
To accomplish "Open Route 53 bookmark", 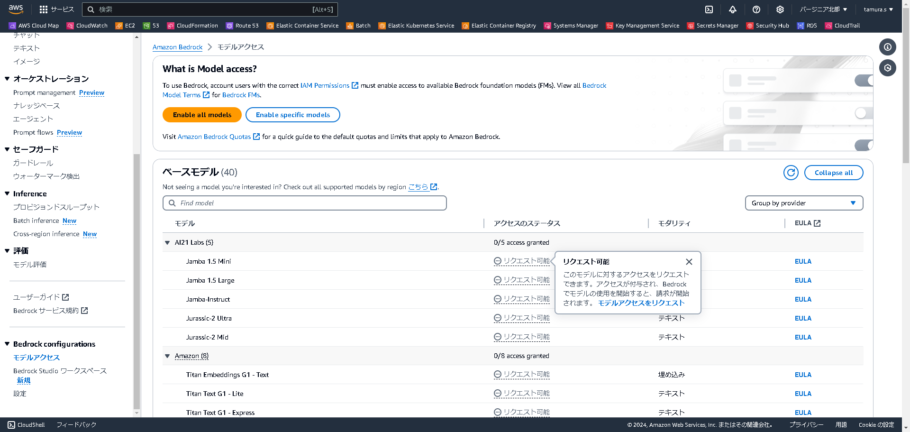I will pos(242,26).
